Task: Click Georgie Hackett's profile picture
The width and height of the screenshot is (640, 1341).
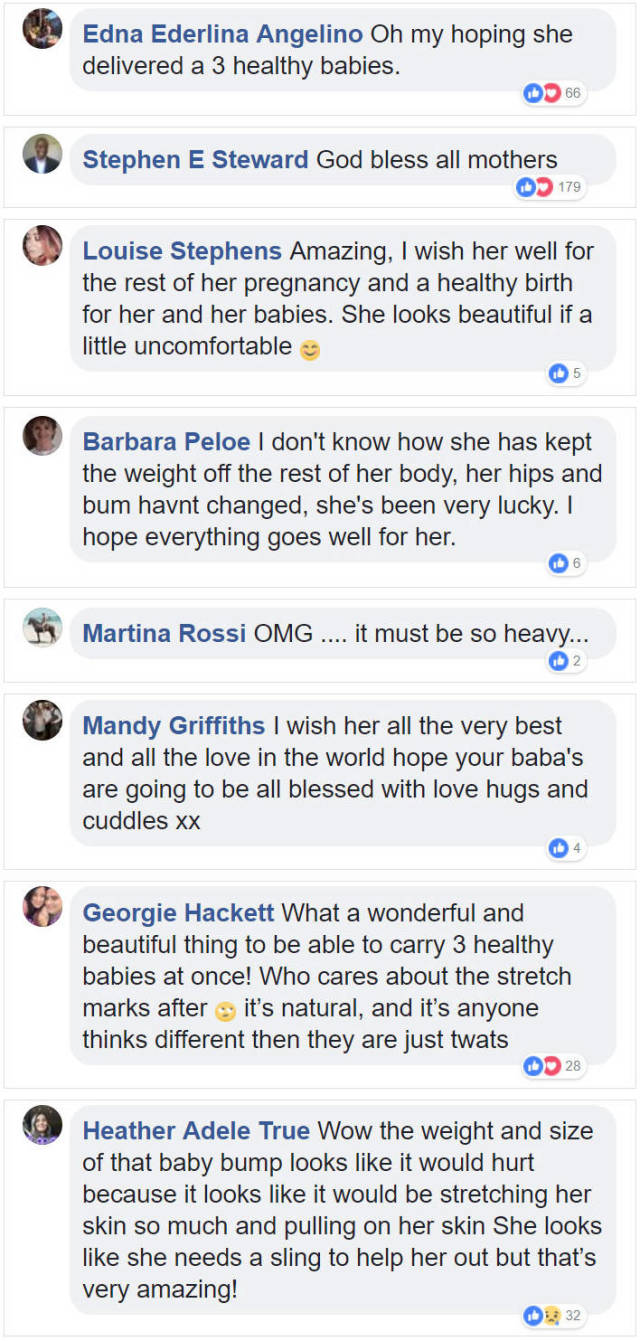Action: pos(42,906)
